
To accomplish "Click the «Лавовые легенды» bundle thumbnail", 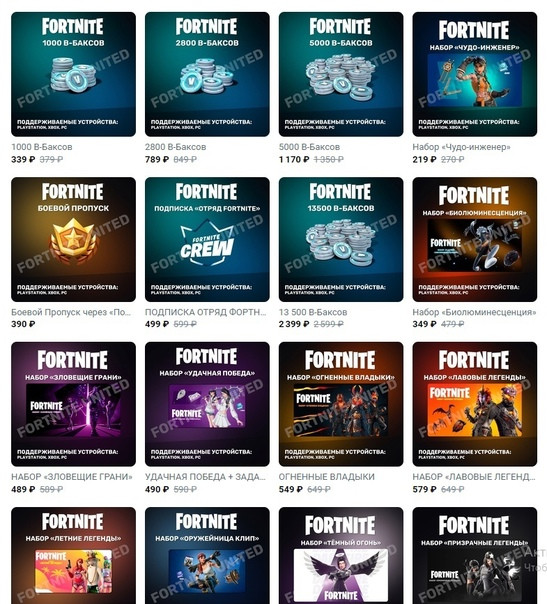I will point(475,404).
